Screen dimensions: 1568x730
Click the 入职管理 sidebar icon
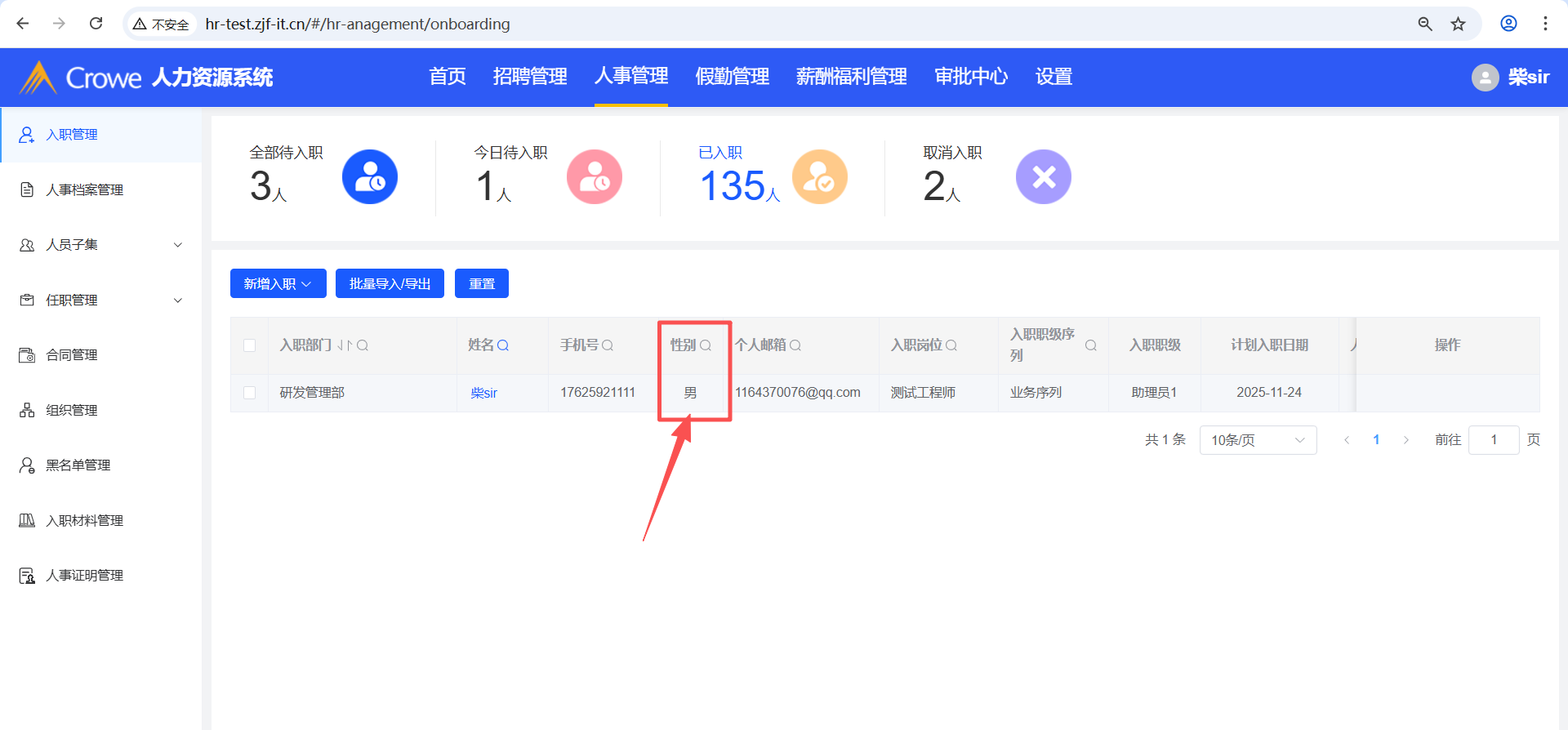[x=27, y=135]
